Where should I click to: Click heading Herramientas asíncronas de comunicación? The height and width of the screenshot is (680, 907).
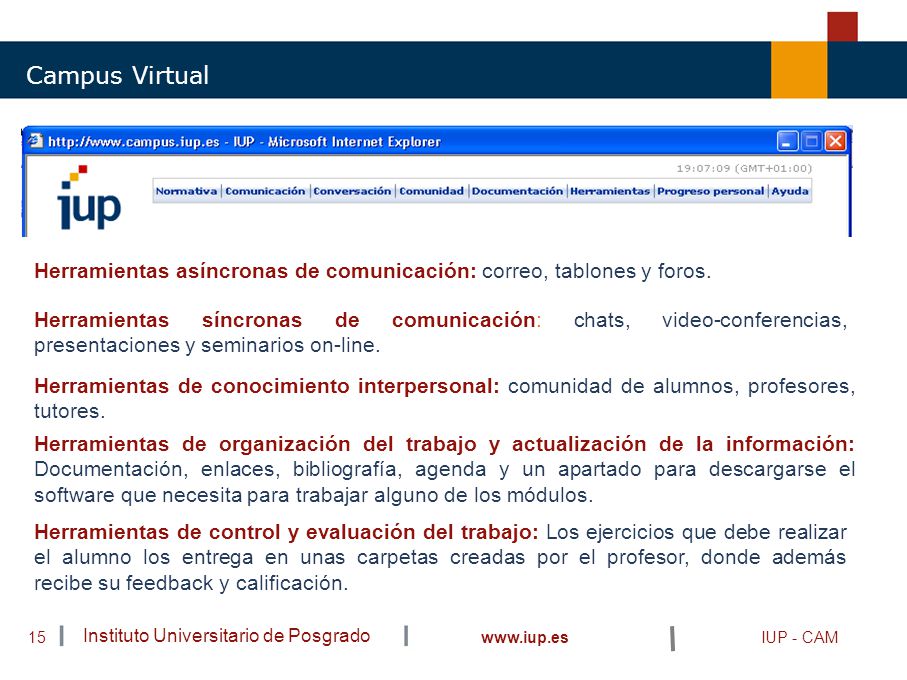coord(255,271)
